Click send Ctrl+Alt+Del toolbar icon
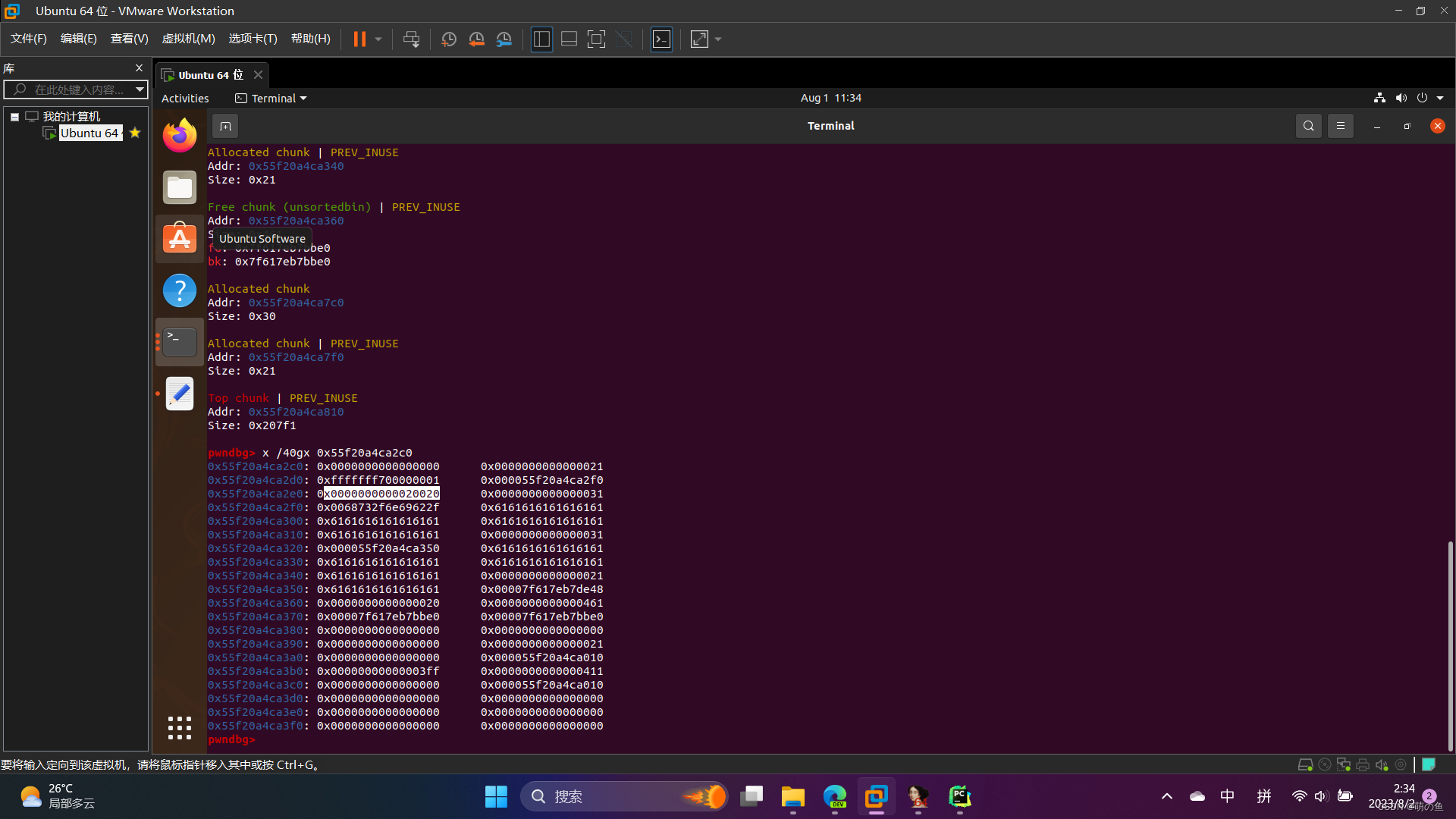Screen dimensions: 1456x819 [x=411, y=39]
